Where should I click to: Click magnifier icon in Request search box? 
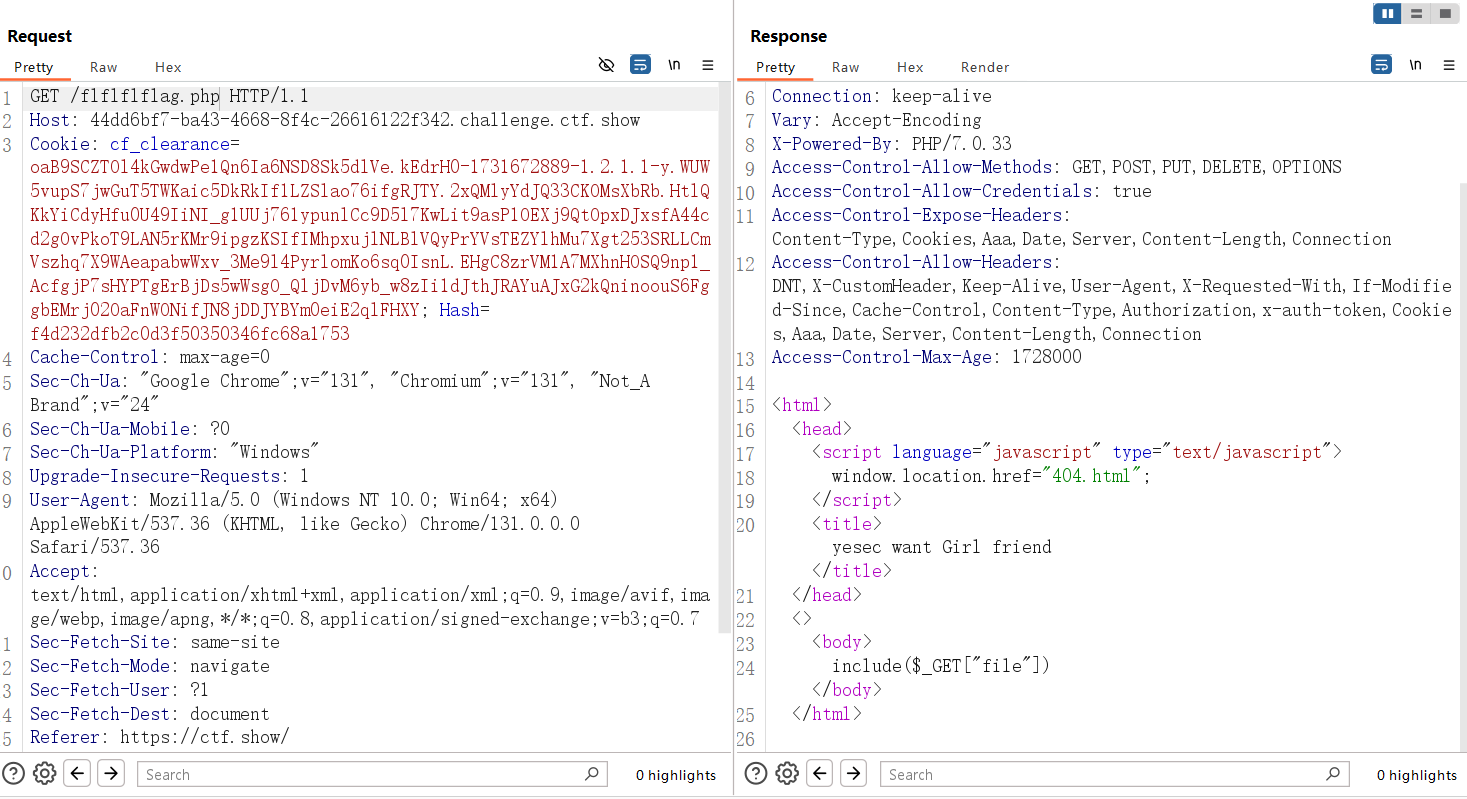tap(592, 773)
